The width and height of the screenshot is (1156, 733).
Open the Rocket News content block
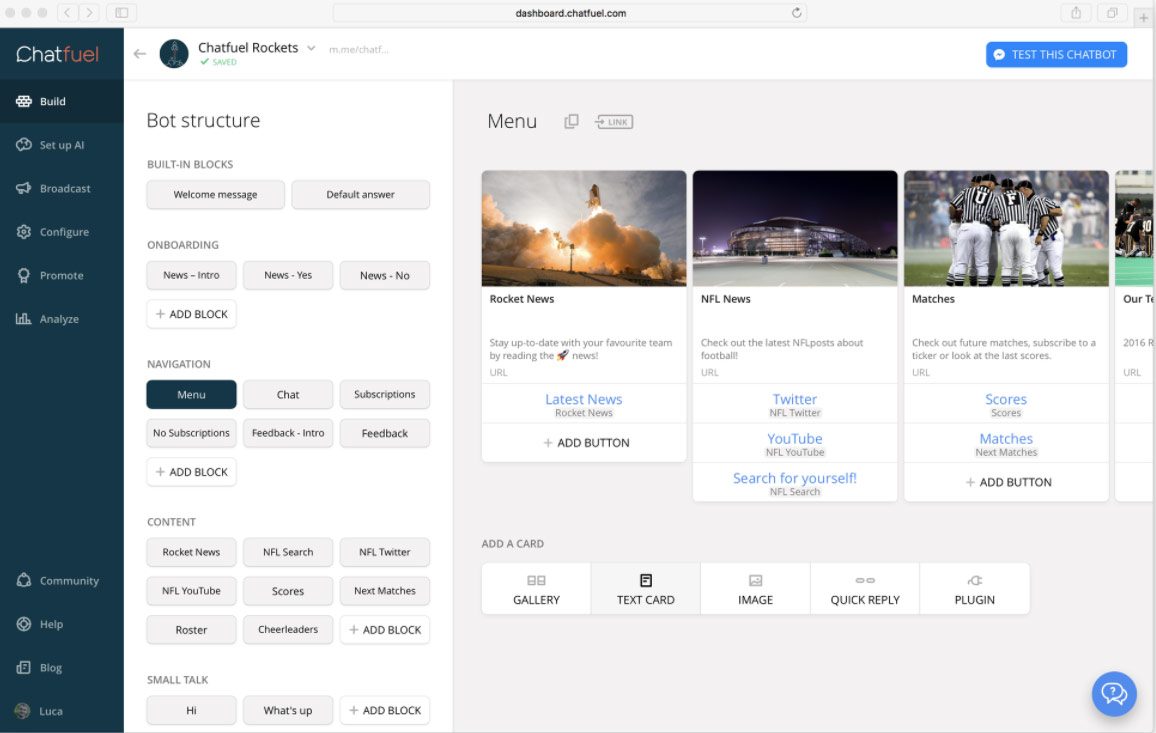coord(192,552)
